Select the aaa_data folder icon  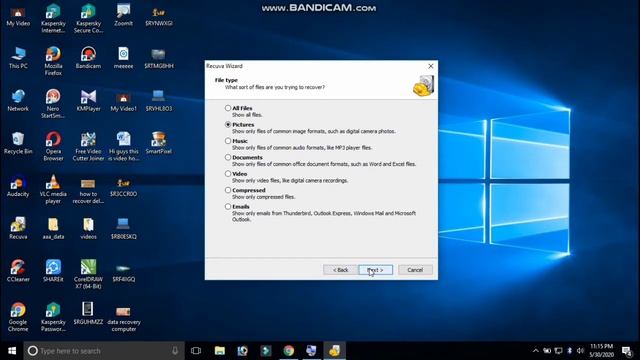53,229
